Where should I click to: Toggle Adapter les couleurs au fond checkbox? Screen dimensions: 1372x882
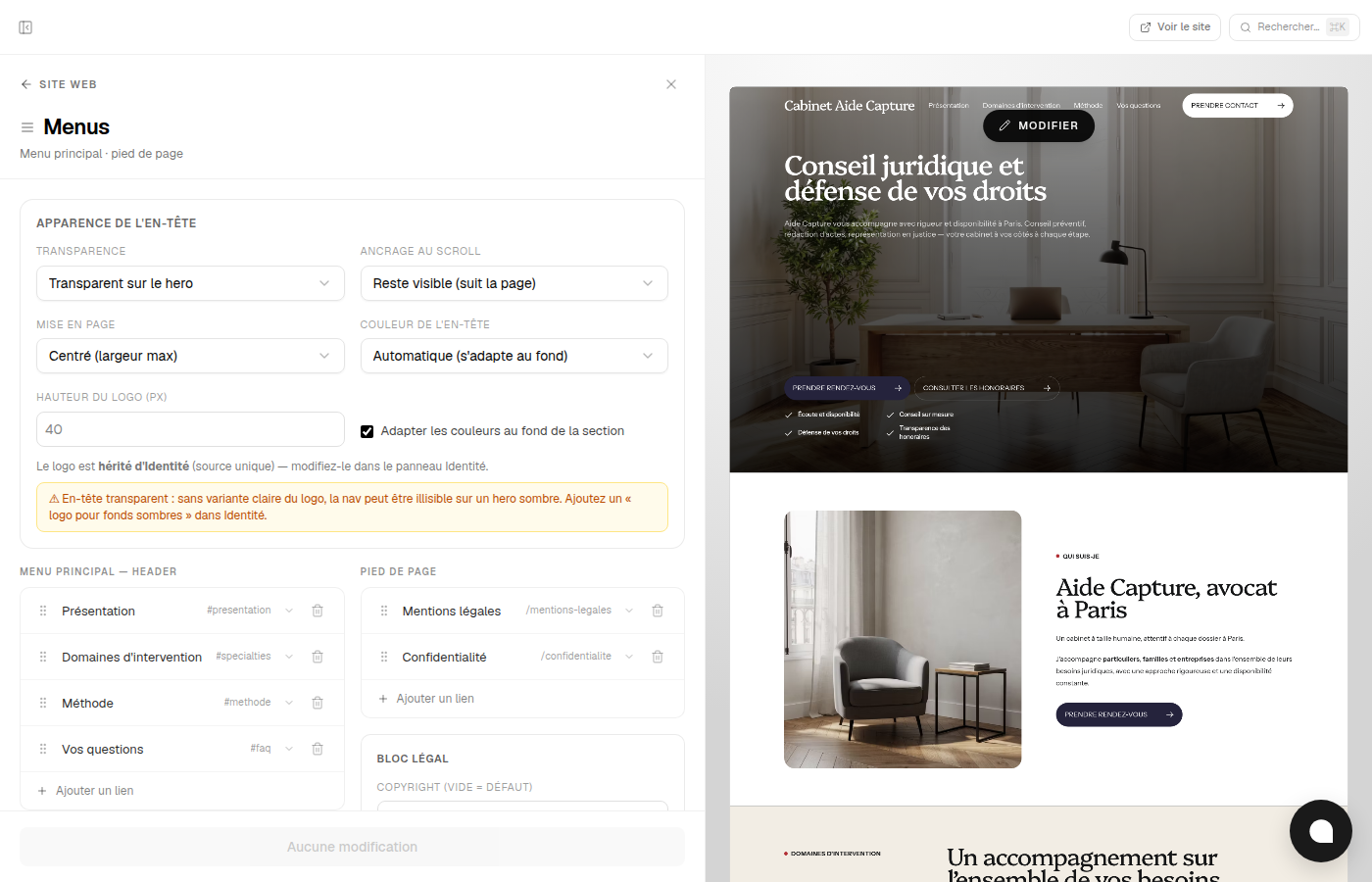(x=367, y=431)
